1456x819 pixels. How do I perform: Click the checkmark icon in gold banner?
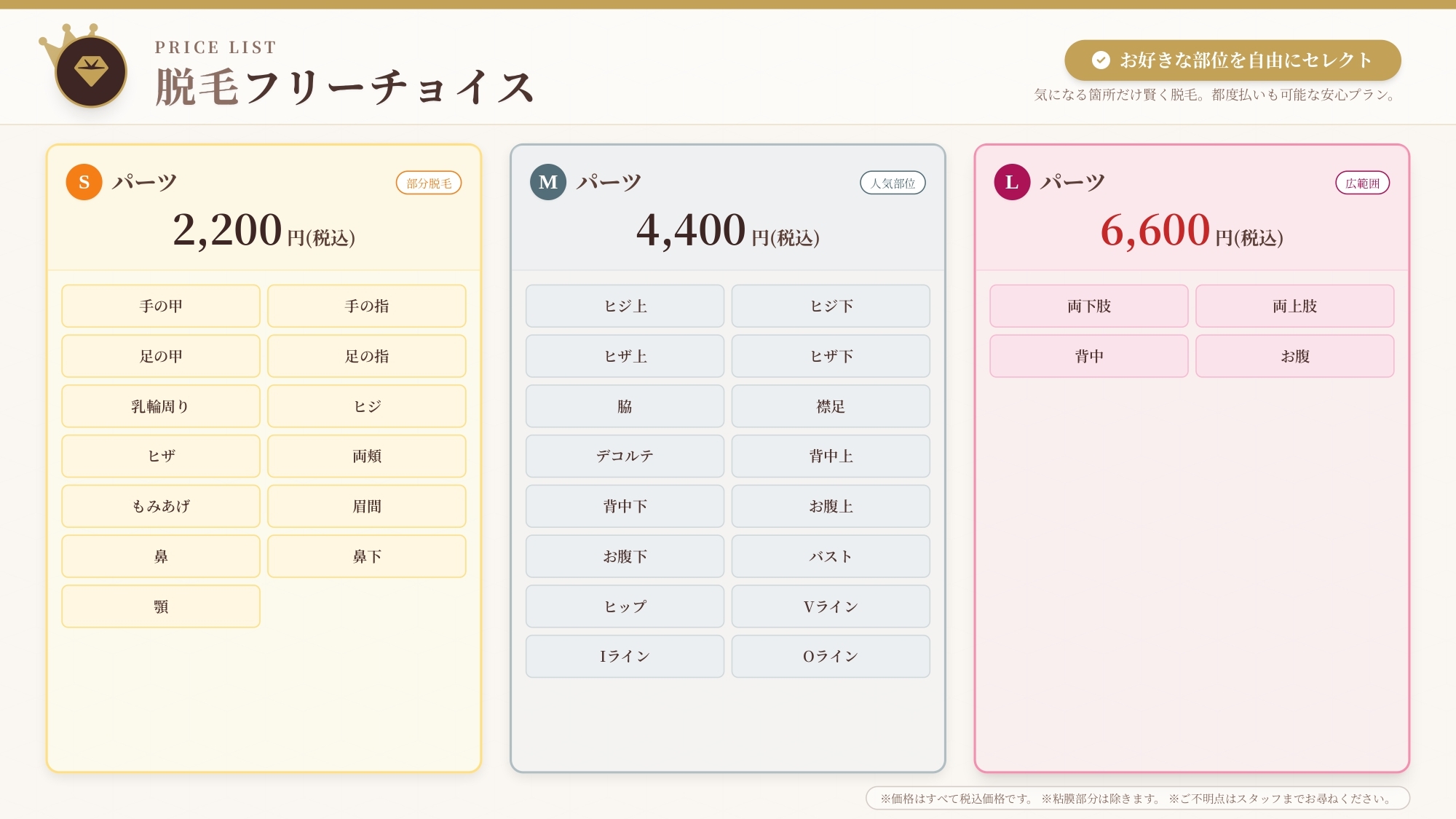pos(1101,60)
